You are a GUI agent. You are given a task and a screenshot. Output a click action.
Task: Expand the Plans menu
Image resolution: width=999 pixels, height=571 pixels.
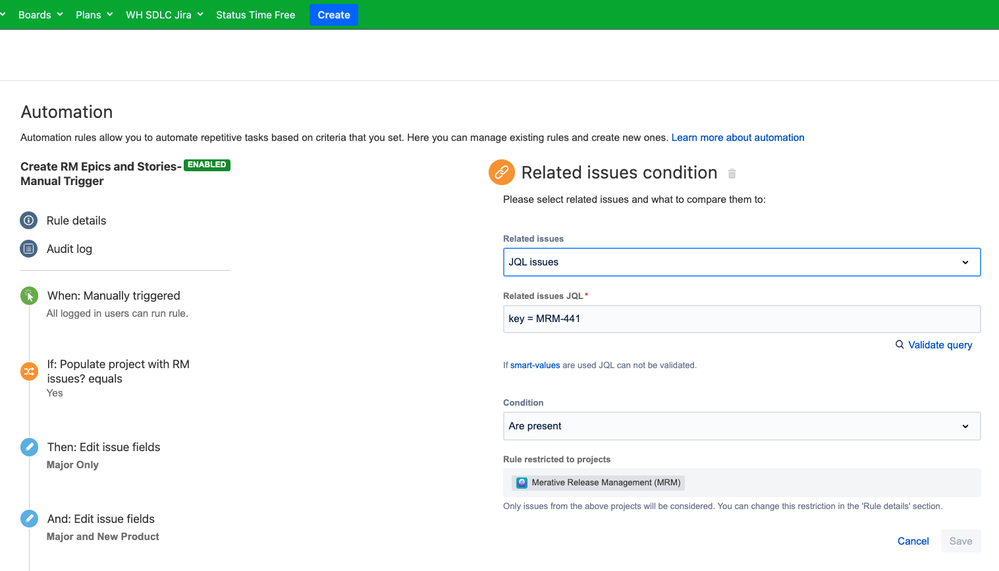94,15
